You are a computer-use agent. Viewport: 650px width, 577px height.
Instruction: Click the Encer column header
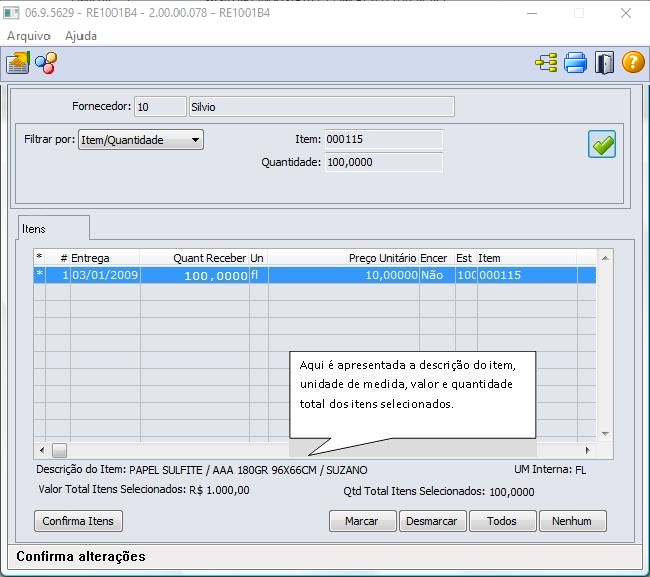[437, 258]
